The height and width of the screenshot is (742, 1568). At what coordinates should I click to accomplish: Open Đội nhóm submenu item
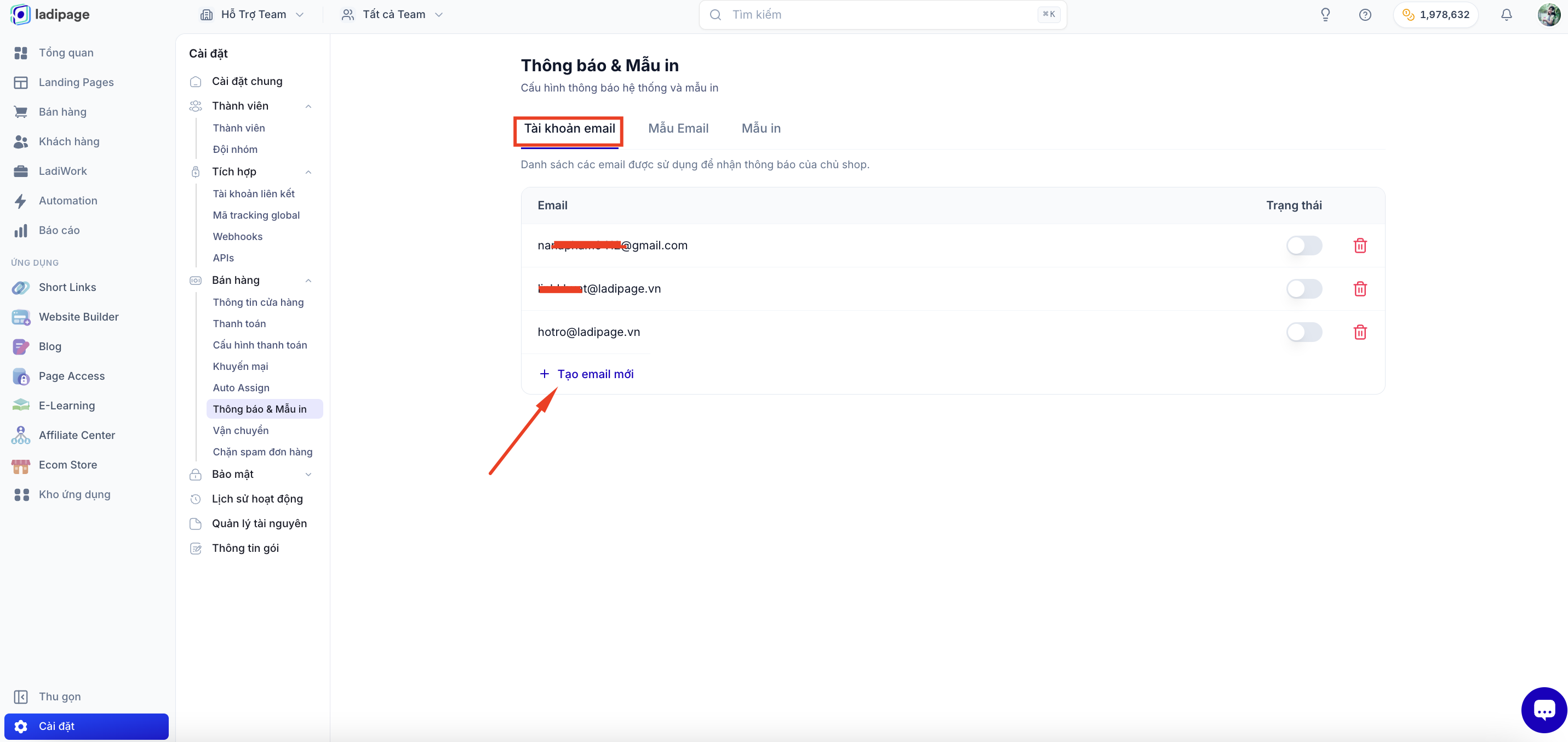coord(235,150)
